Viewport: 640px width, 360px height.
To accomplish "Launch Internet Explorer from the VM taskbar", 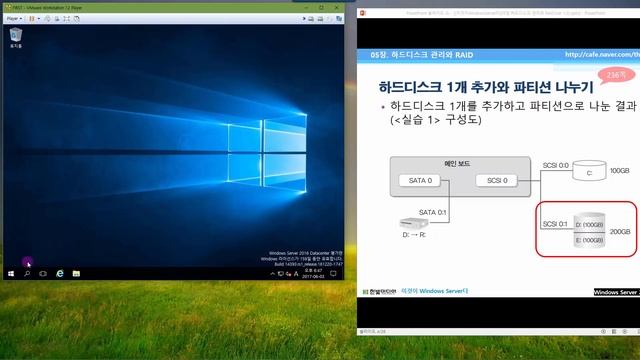I will click(x=60, y=273).
